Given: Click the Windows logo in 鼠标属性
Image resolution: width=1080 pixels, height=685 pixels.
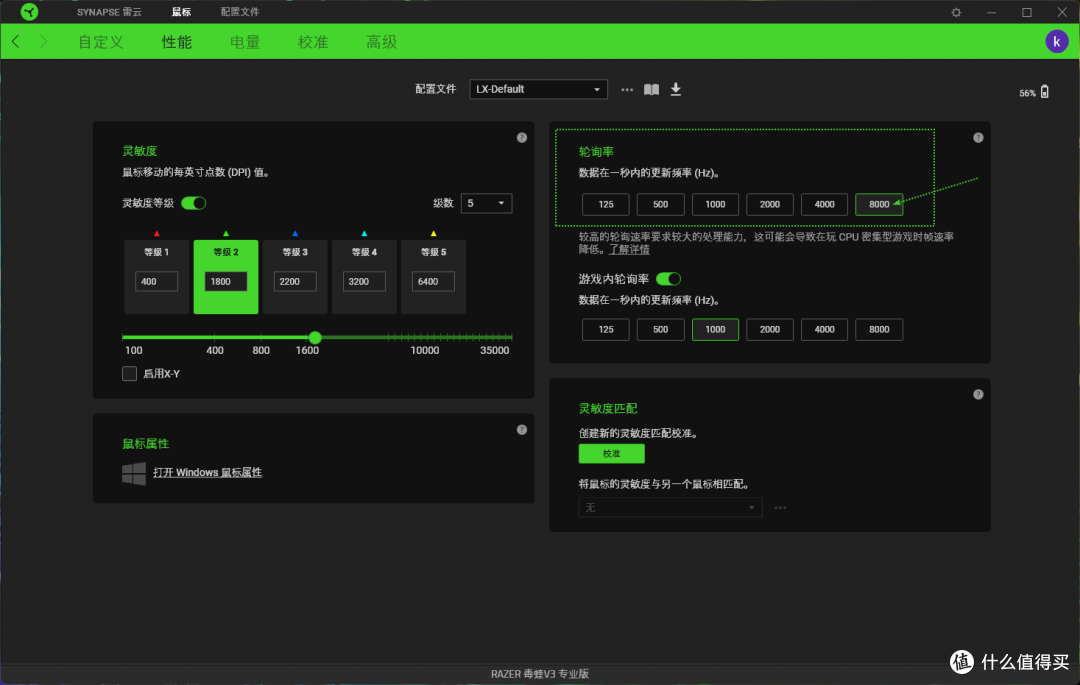Looking at the screenshot, I should [x=134, y=473].
